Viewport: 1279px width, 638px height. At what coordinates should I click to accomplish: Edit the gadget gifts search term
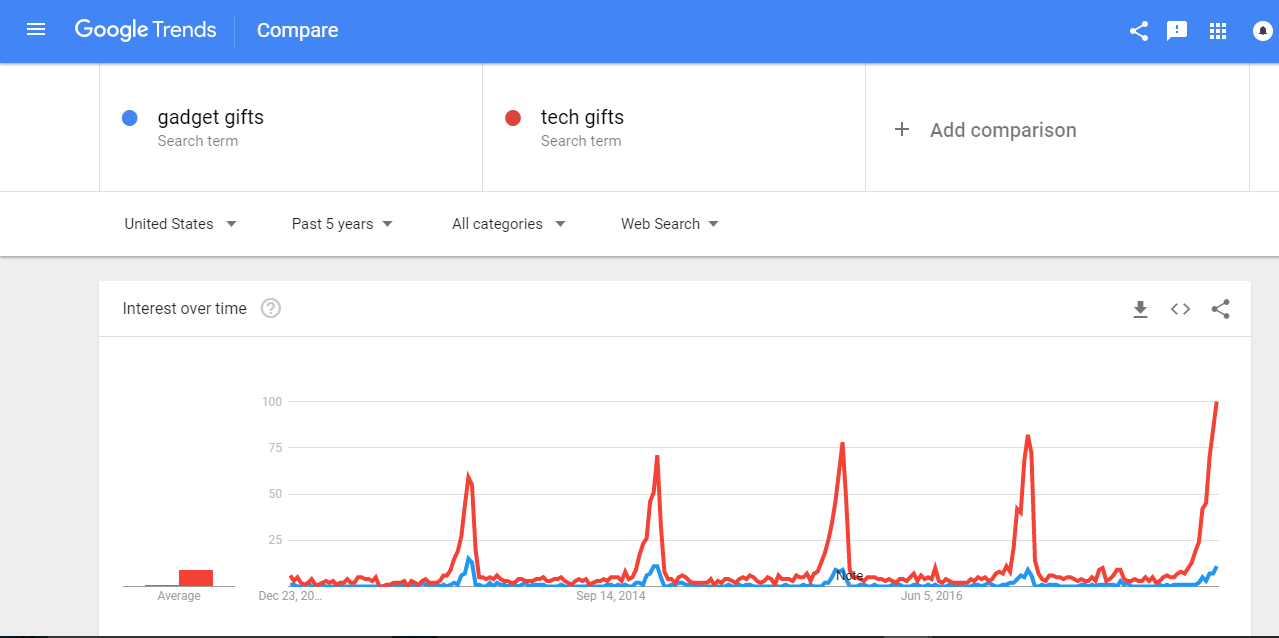coord(210,117)
